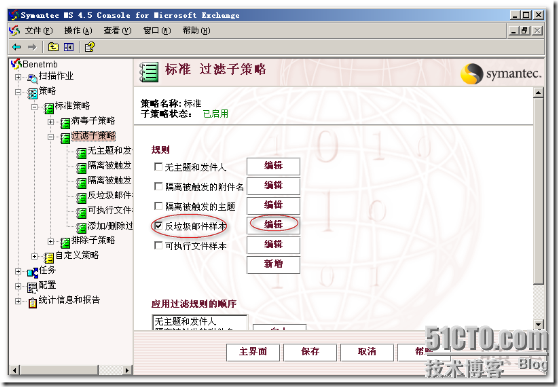558x387 pixels.
Task: Click the content pane scroll-down arrow
Action: pos(538,324)
